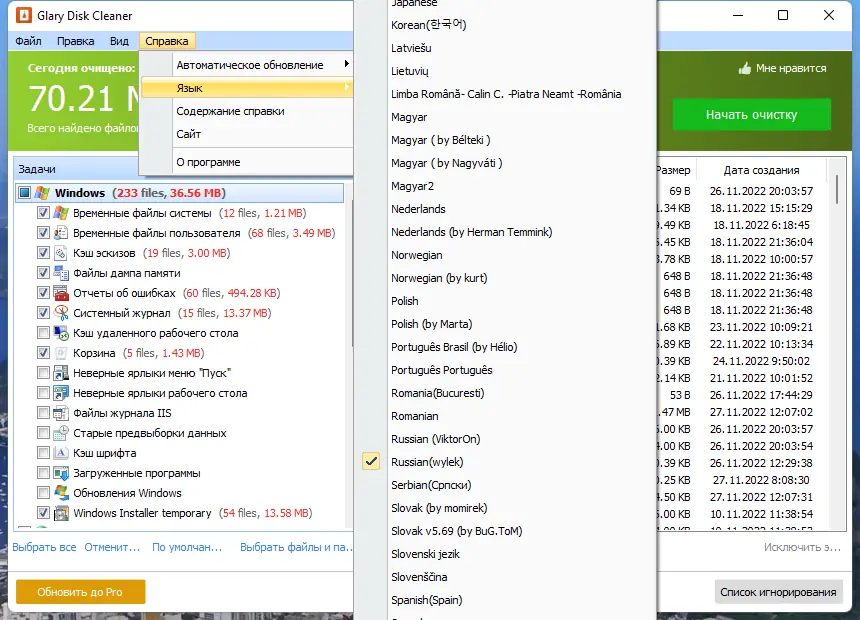
Task: Click the Glary Disk Cleaner app icon
Action: click(24, 15)
